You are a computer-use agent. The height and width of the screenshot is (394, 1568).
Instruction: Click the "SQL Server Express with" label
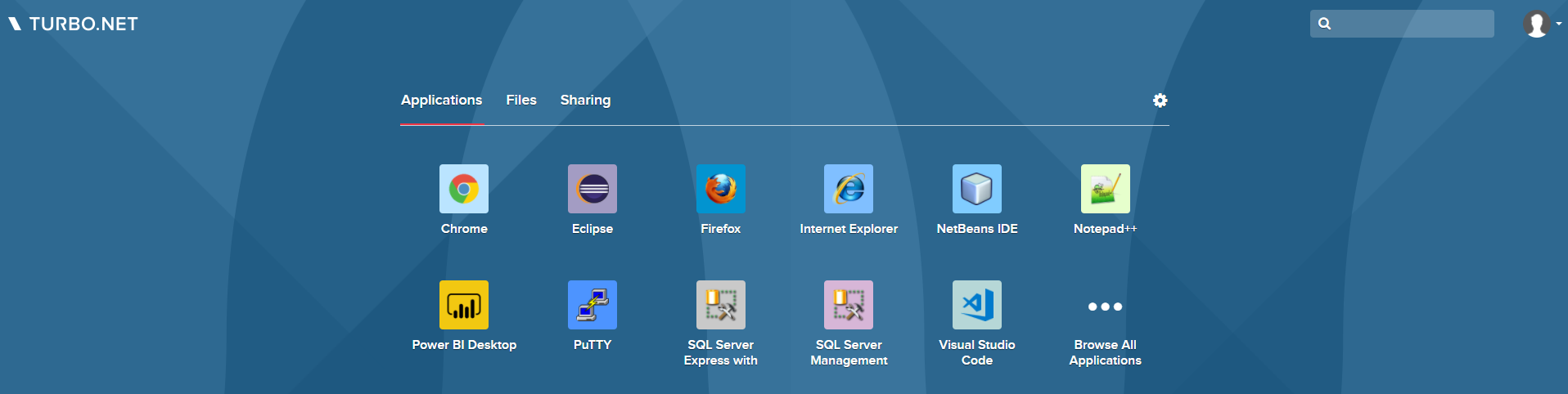721,352
